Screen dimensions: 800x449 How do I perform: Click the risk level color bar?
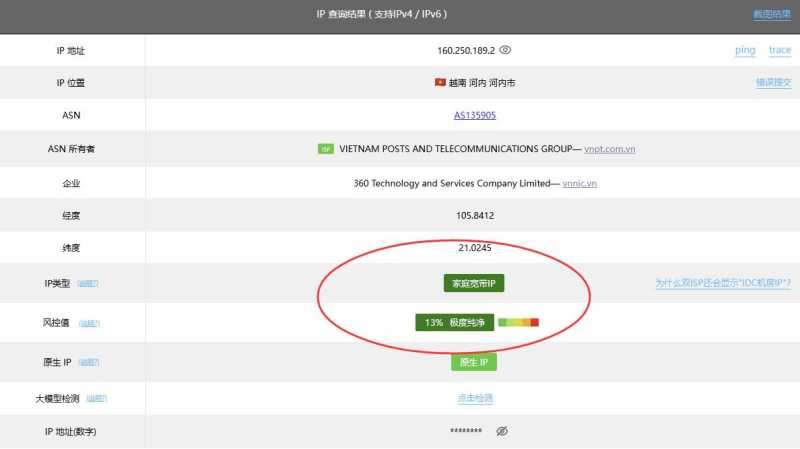pyautogui.click(x=518, y=322)
